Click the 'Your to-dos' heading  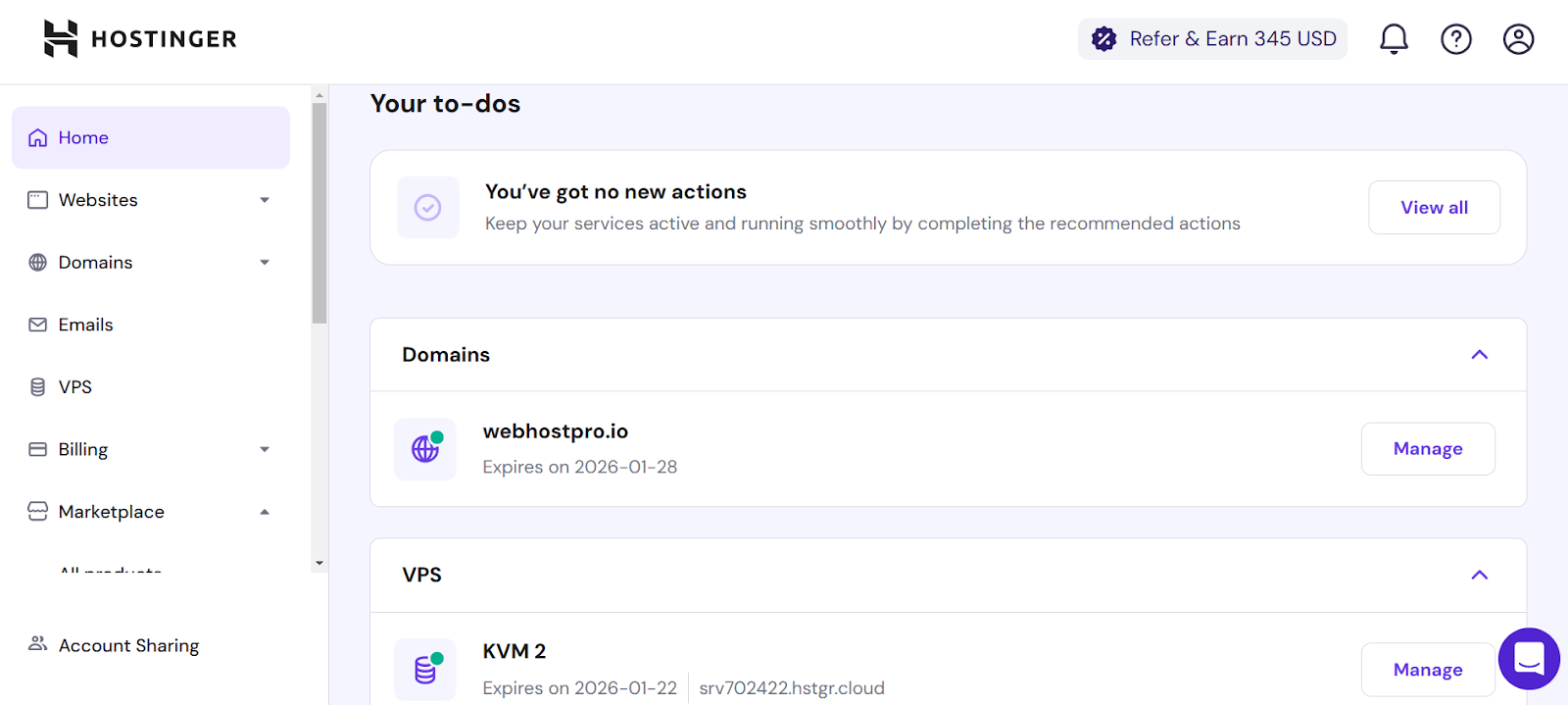click(446, 104)
